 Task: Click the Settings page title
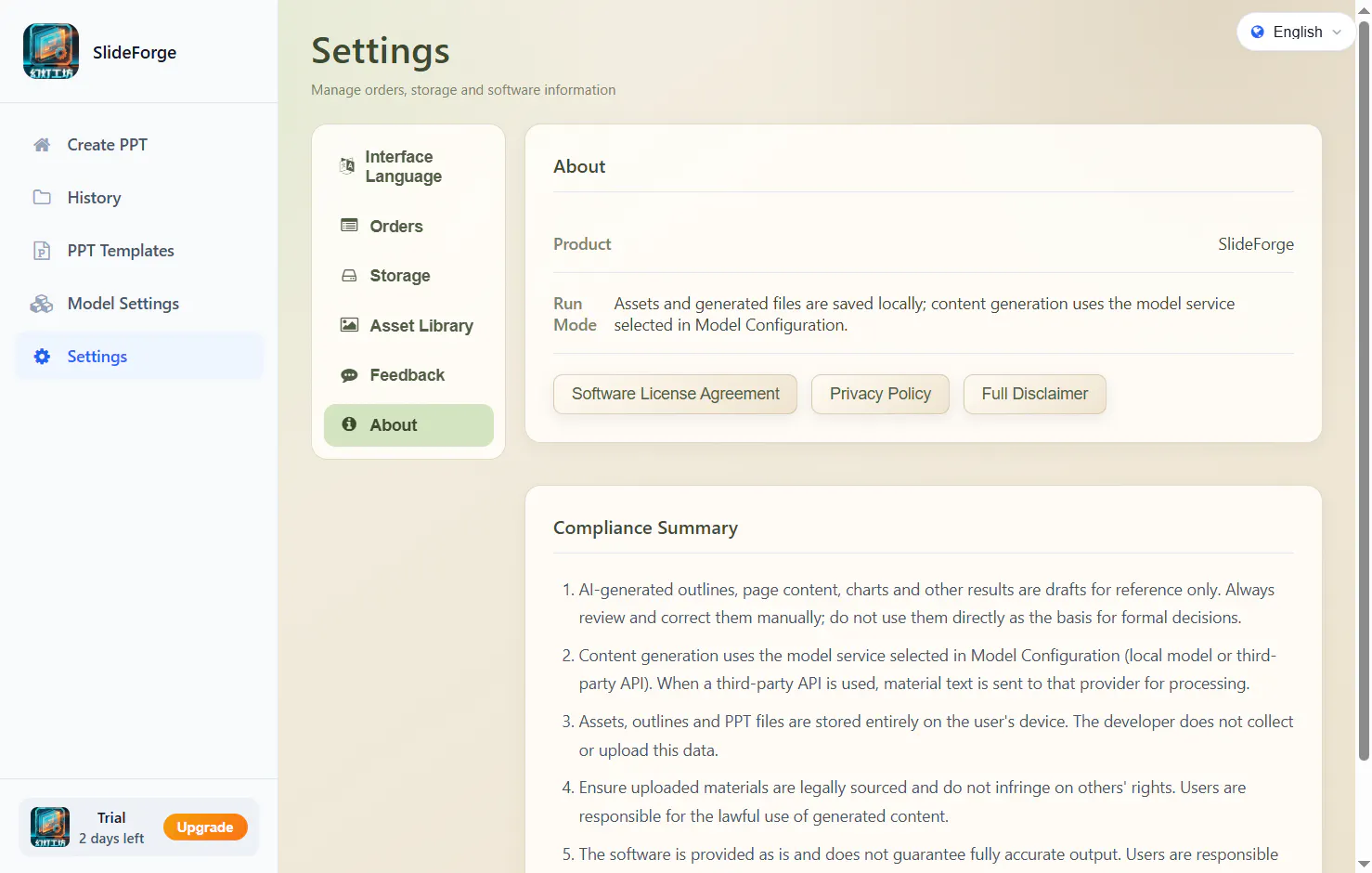(x=381, y=51)
